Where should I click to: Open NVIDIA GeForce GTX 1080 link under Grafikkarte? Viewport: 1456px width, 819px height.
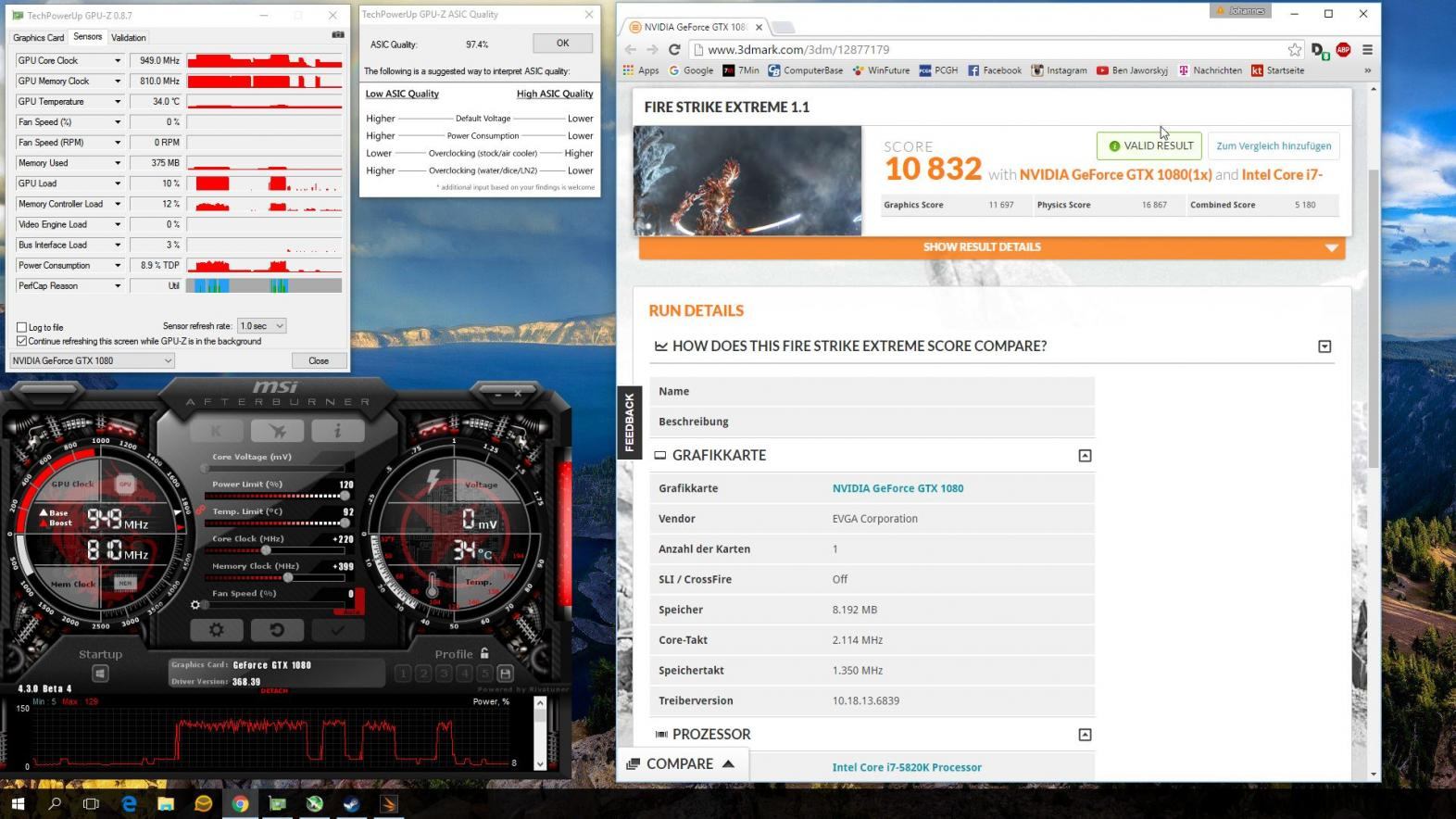pos(897,488)
